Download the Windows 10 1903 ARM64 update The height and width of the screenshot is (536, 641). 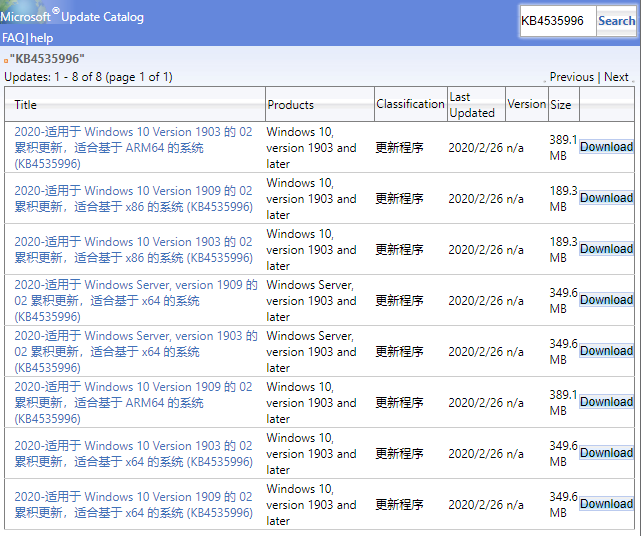click(606, 147)
